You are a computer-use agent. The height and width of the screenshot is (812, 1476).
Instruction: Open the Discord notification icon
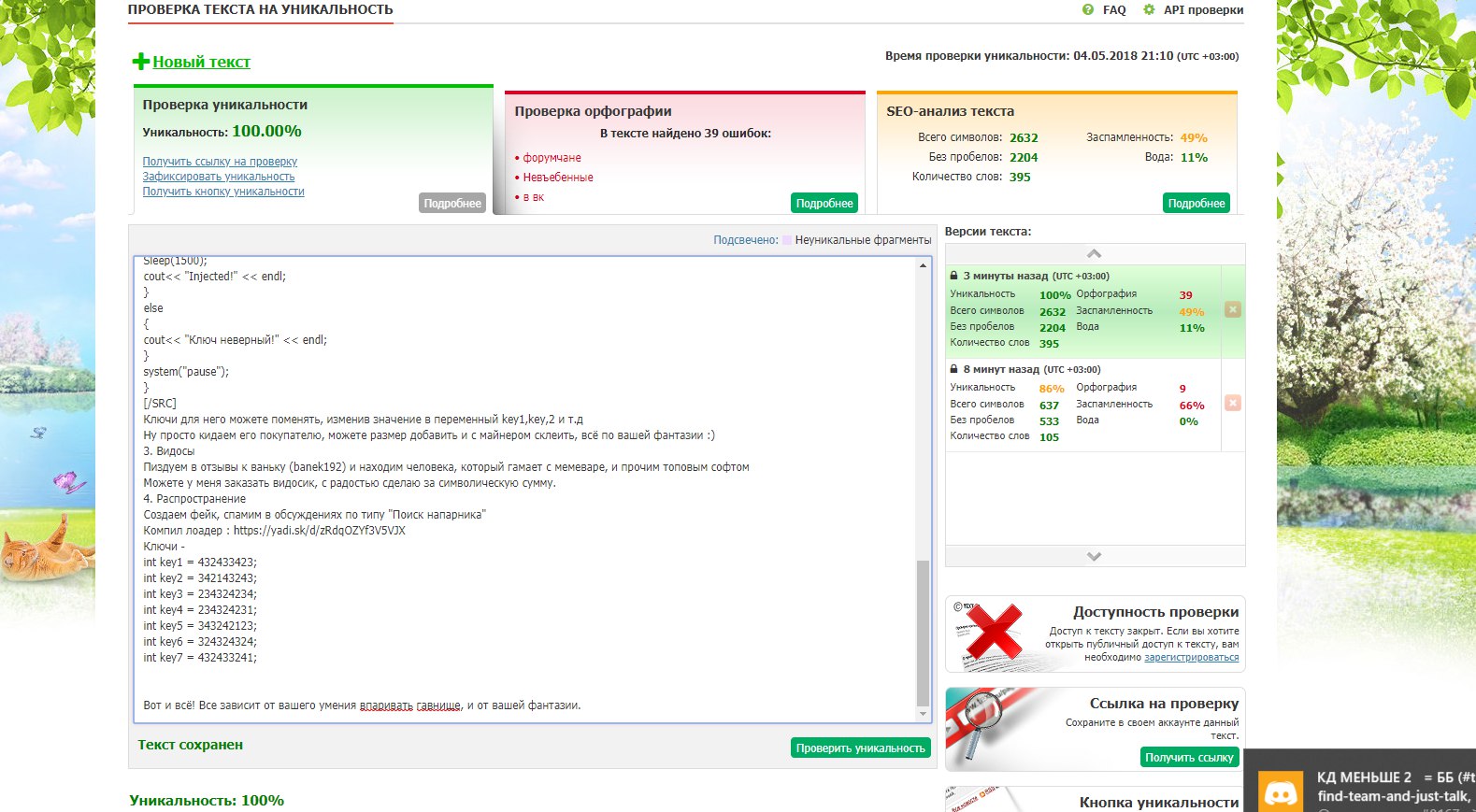coord(1280,793)
